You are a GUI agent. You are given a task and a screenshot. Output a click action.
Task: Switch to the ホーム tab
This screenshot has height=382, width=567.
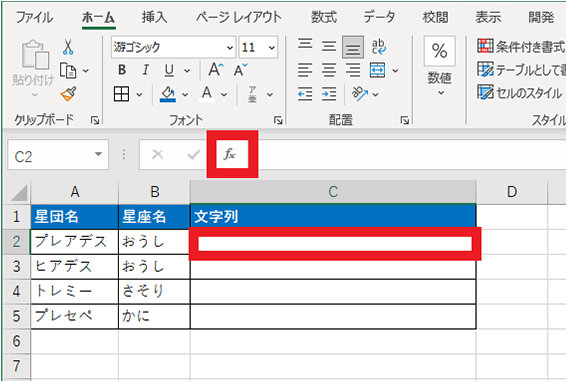click(98, 17)
